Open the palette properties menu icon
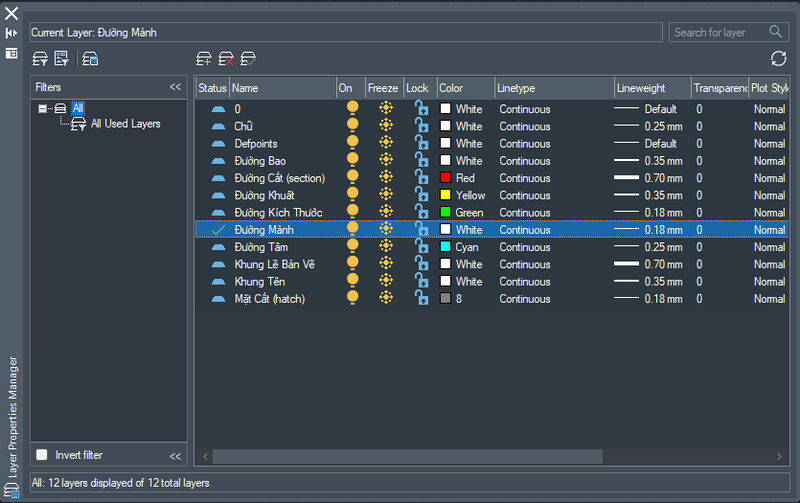The height and width of the screenshot is (503, 800). click(x=11, y=53)
